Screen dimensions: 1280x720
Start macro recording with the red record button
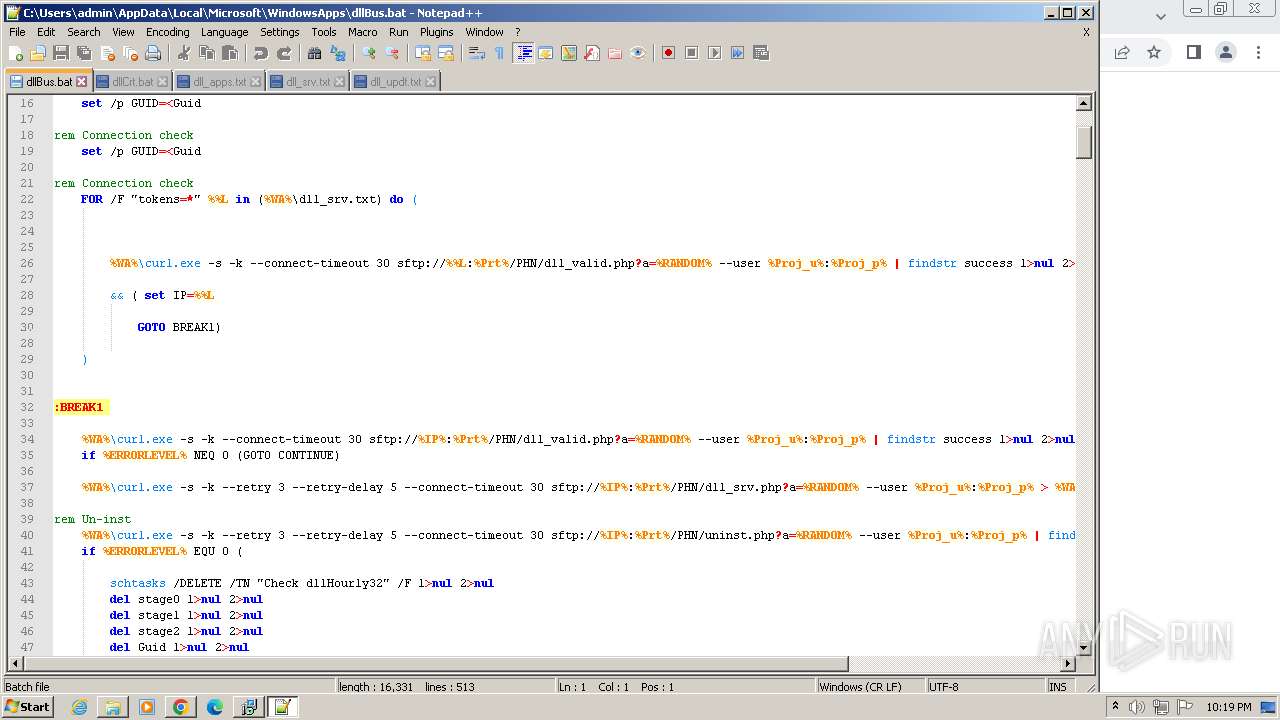click(669, 53)
